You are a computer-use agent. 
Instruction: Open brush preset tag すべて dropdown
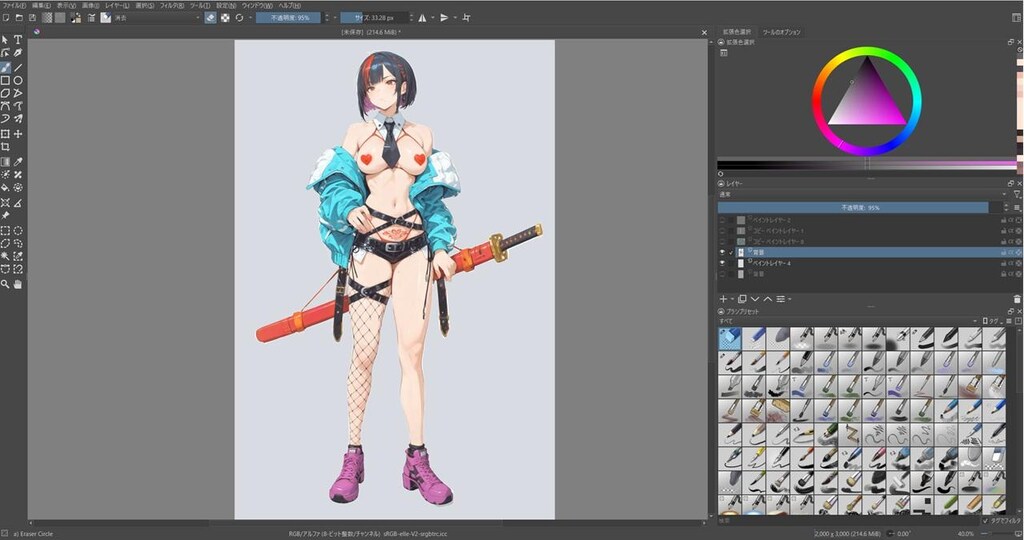point(848,321)
